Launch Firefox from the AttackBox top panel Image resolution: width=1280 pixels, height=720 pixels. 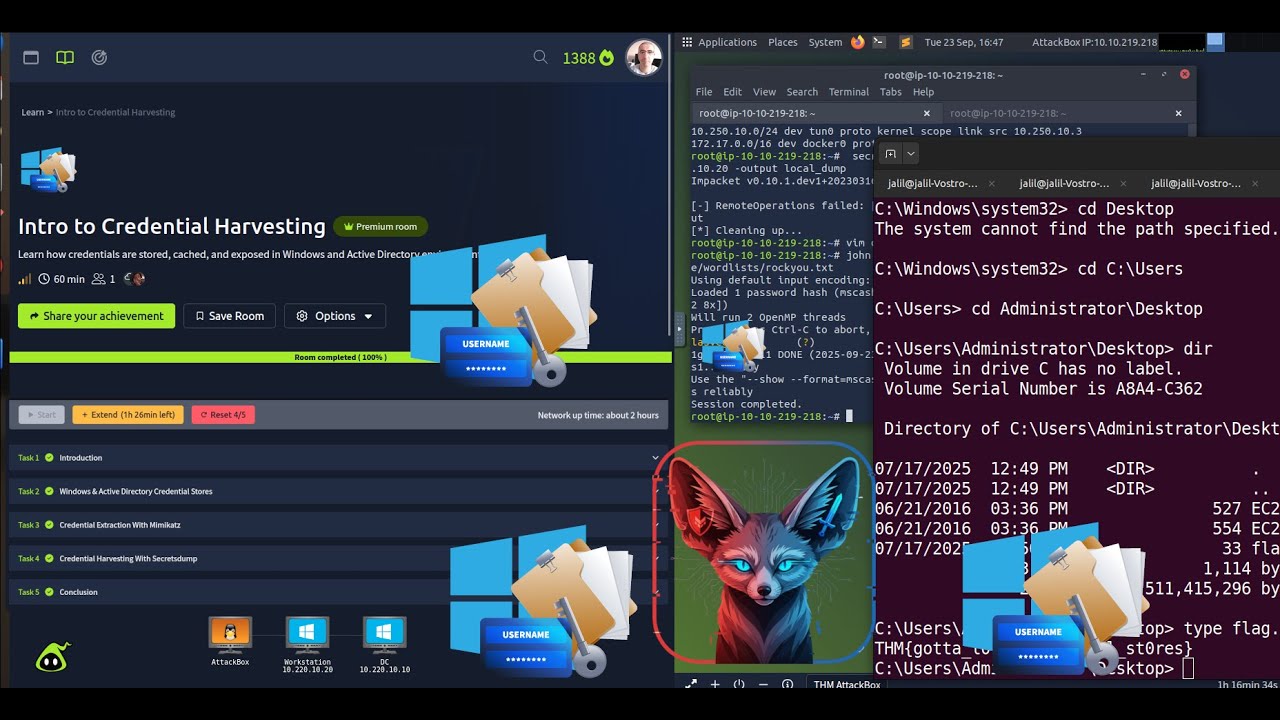(x=858, y=42)
